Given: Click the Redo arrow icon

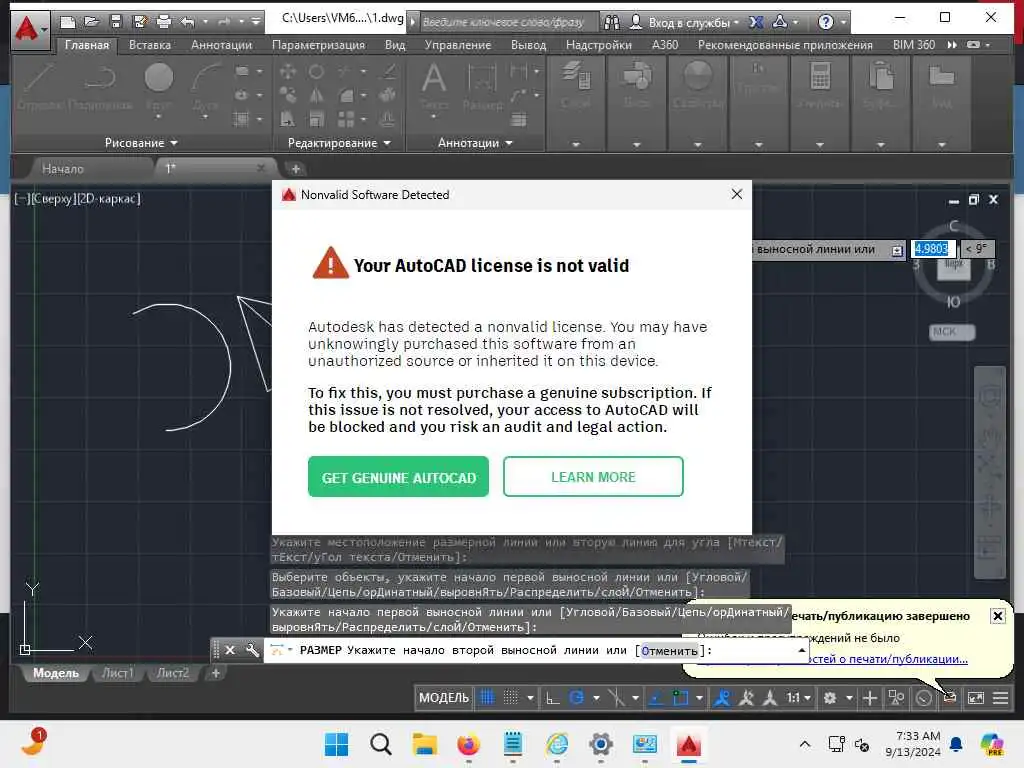Looking at the screenshot, I should click(x=224, y=22).
